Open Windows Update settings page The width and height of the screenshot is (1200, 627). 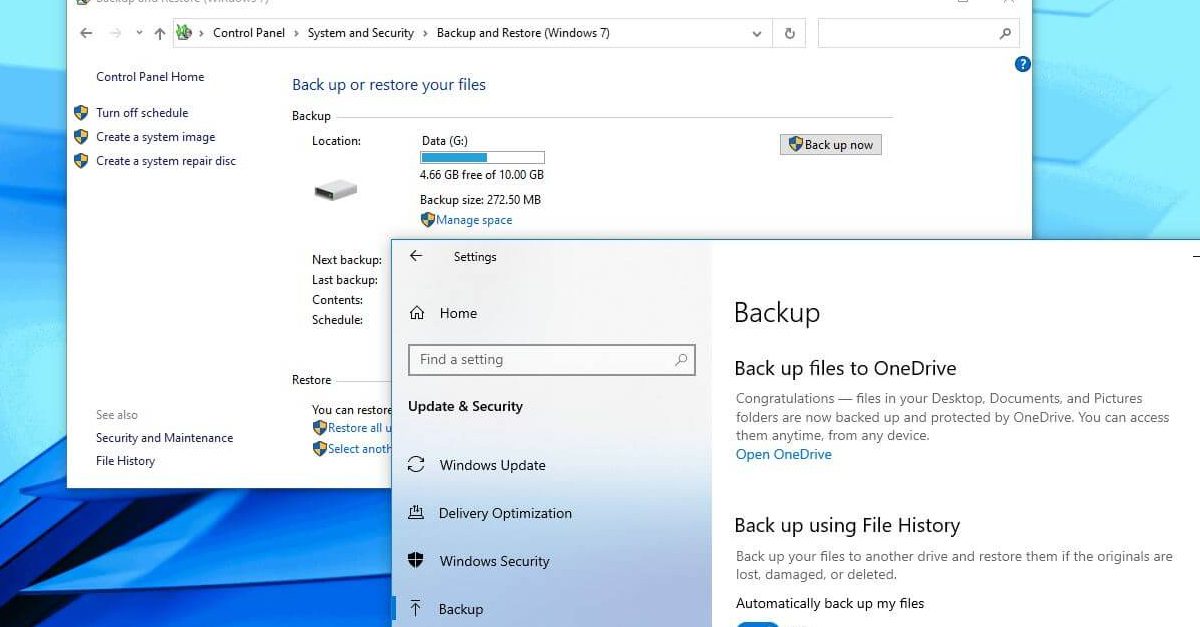(x=492, y=465)
